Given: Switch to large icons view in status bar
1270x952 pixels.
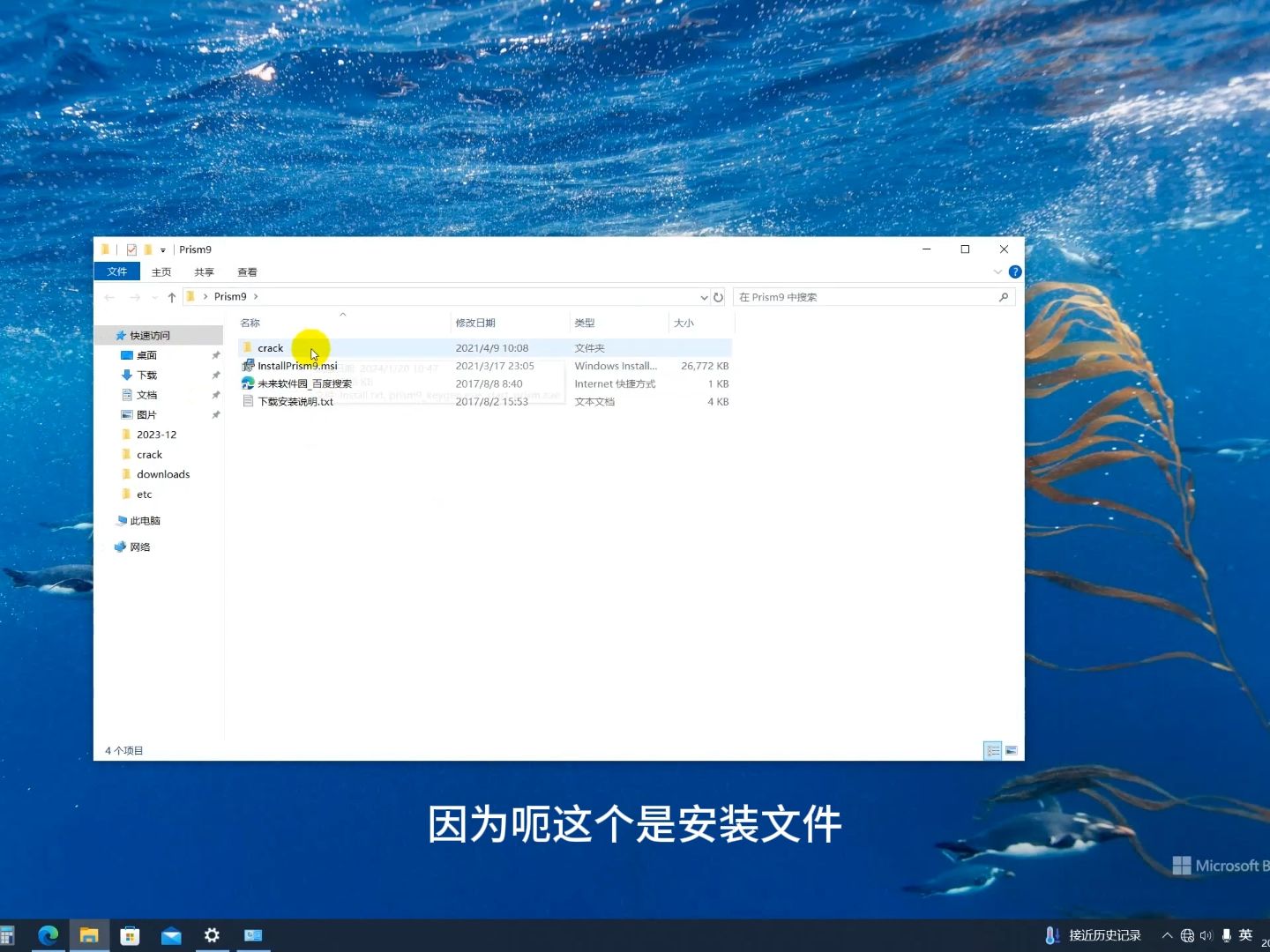Looking at the screenshot, I should 1011,750.
